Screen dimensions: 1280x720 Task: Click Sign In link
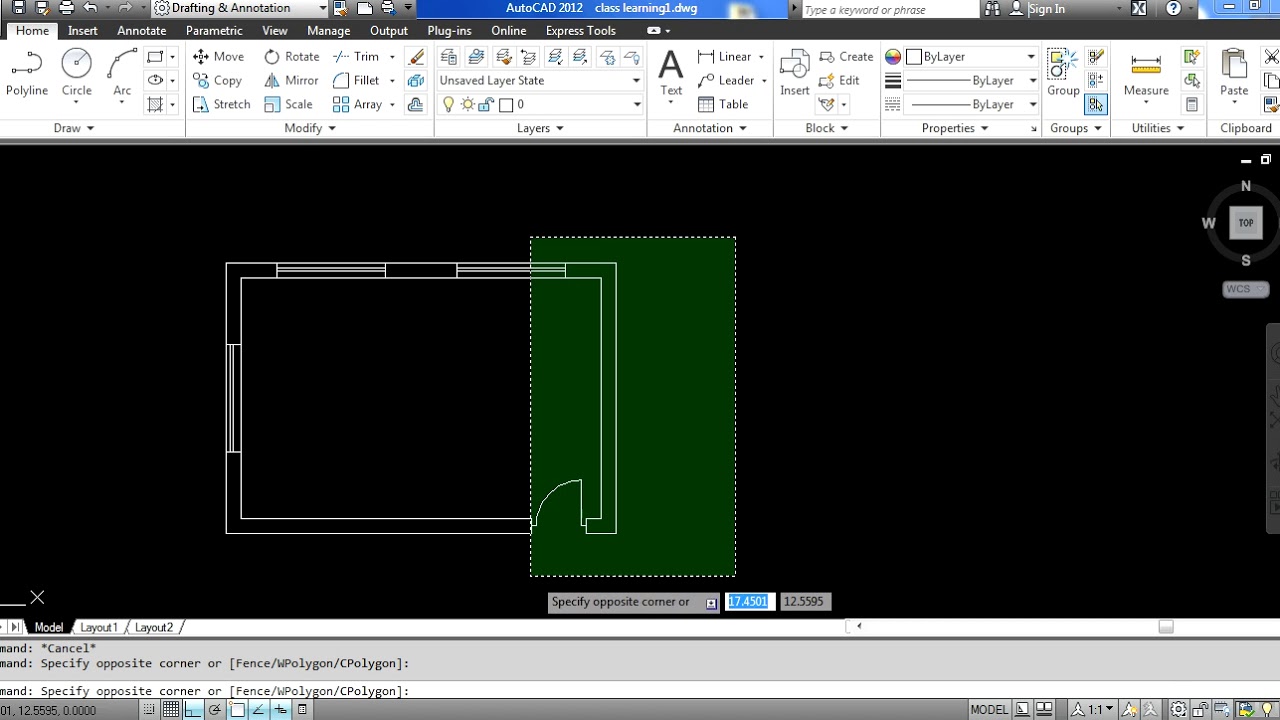click(1047, 9)
